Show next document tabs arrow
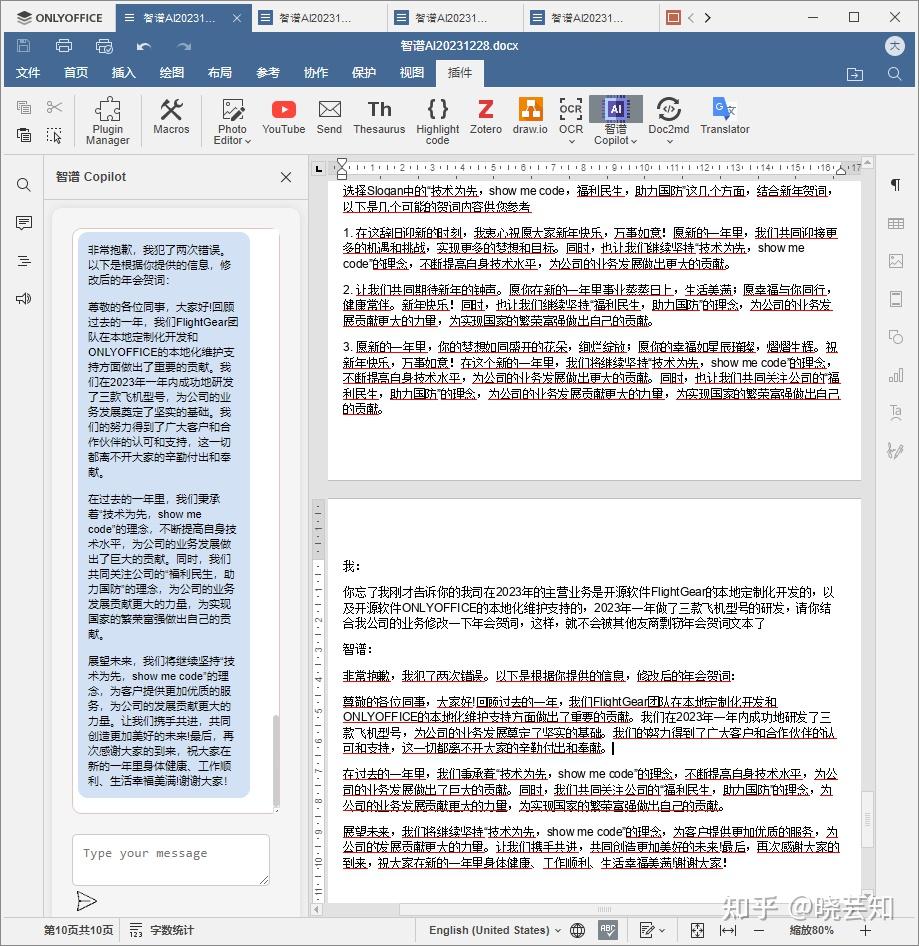The image size is (919, 946). 707,17
